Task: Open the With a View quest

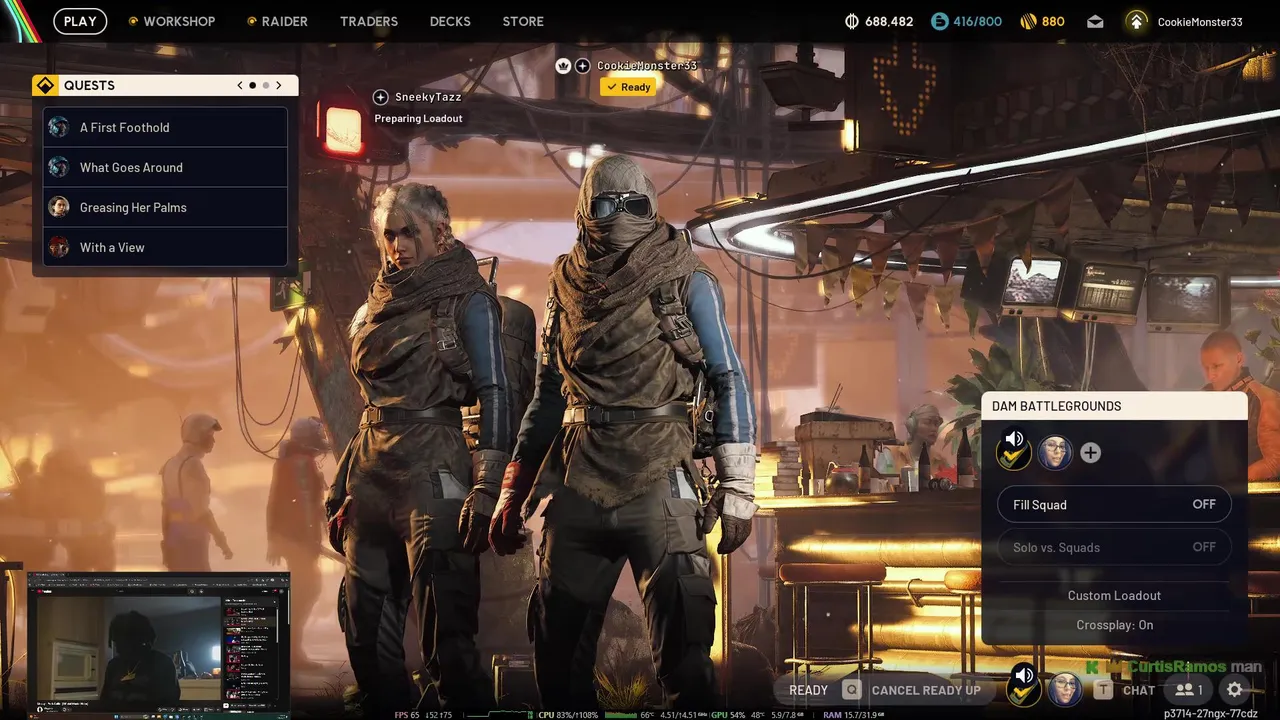Action: 165,247
